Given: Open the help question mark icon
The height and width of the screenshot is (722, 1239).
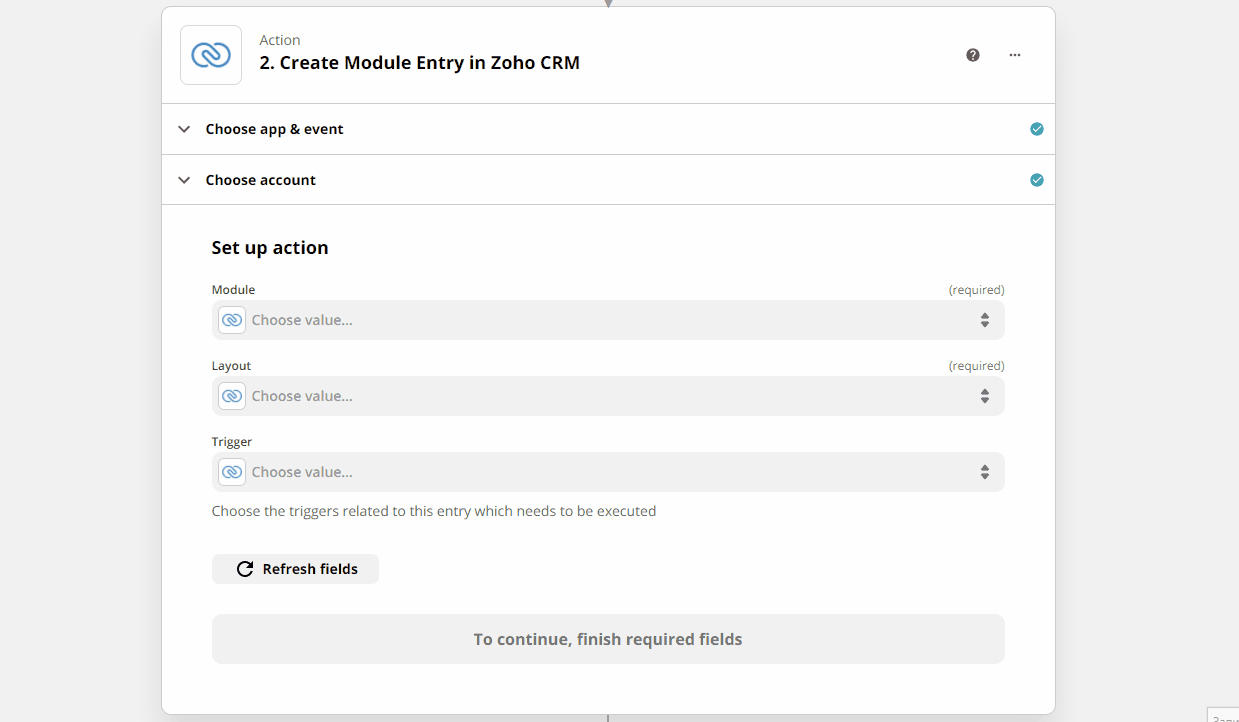Looking at the screenshot, I should [x=973, y=55].
